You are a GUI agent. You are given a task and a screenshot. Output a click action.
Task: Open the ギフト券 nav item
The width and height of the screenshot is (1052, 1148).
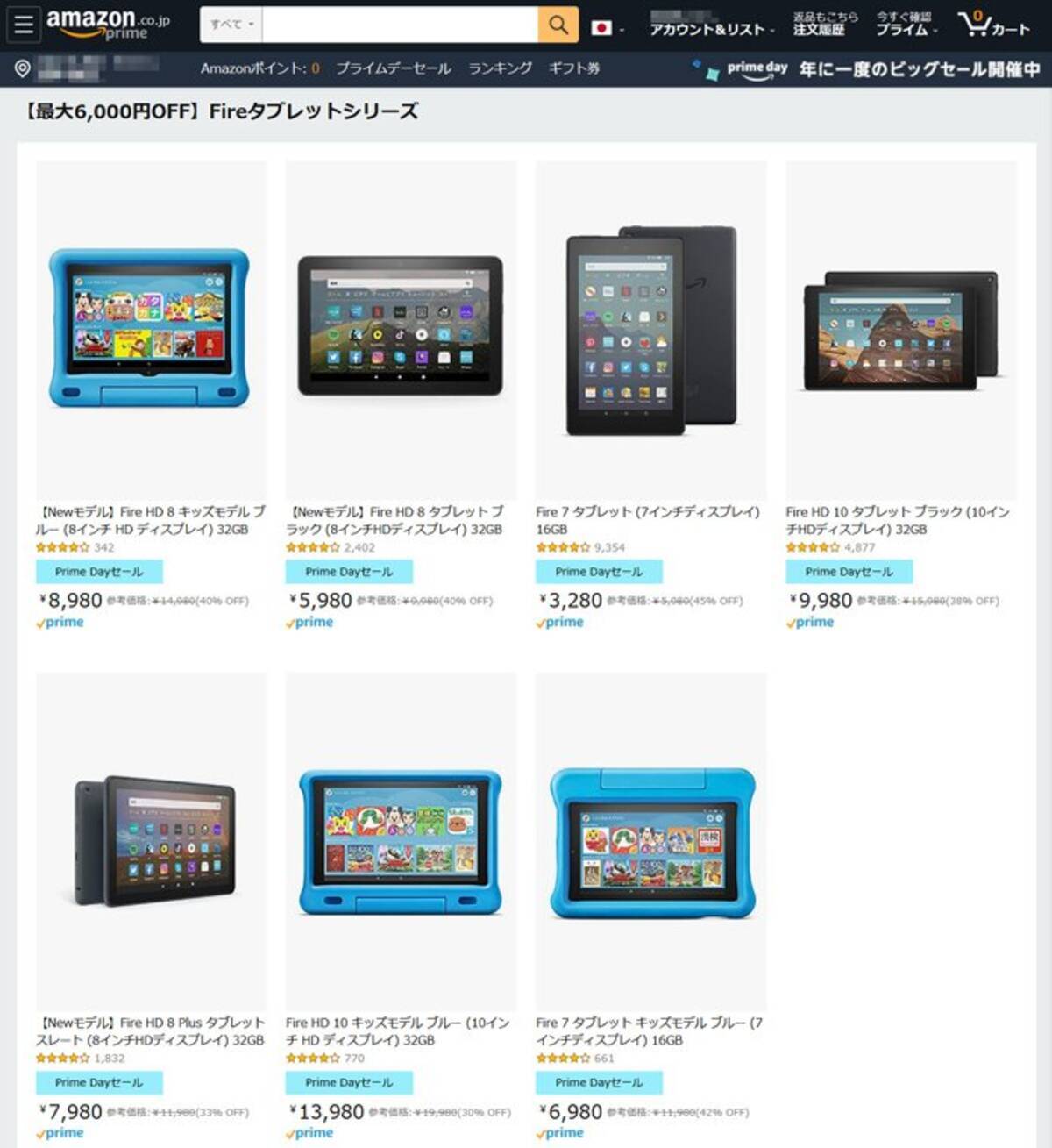[x=574, y=68]
